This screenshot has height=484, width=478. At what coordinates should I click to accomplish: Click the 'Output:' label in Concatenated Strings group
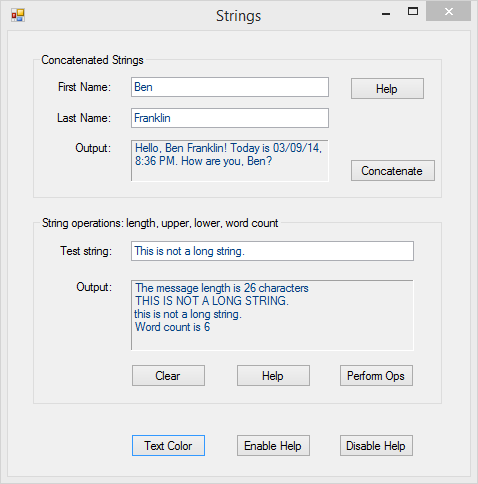pyautogui.click(x=93, y=148)
